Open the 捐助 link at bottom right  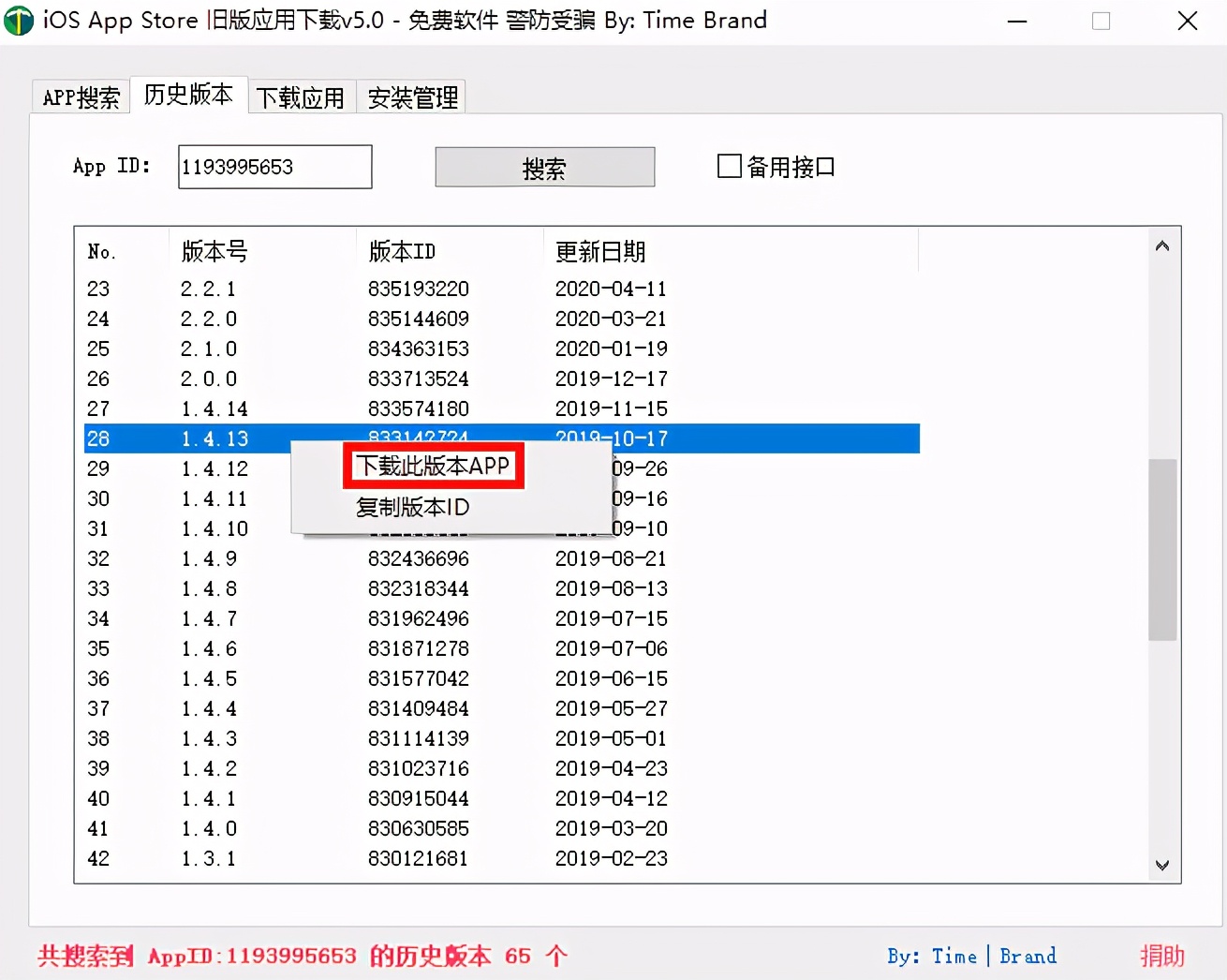pos(1162,956)
